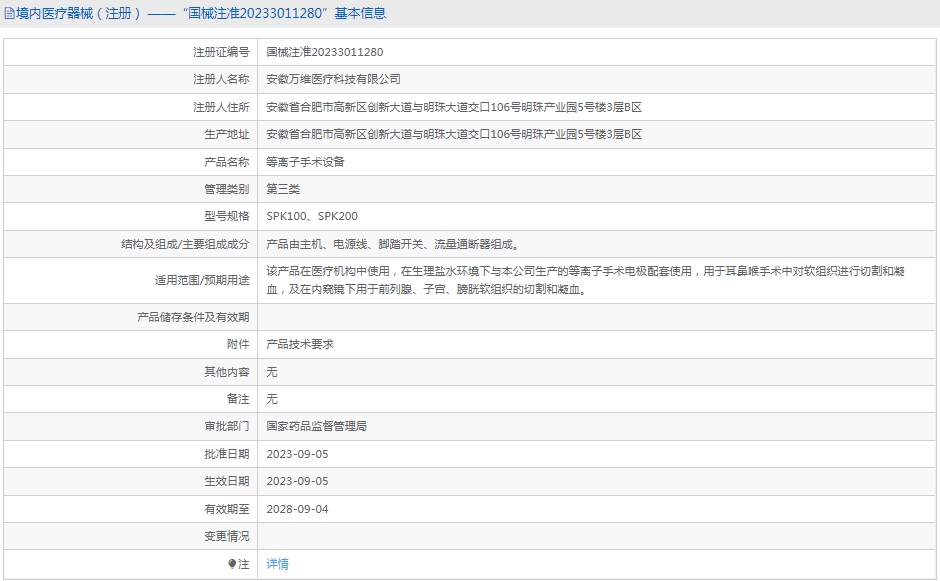Select the address value in the 注册人住所 row

pos(454,107)
